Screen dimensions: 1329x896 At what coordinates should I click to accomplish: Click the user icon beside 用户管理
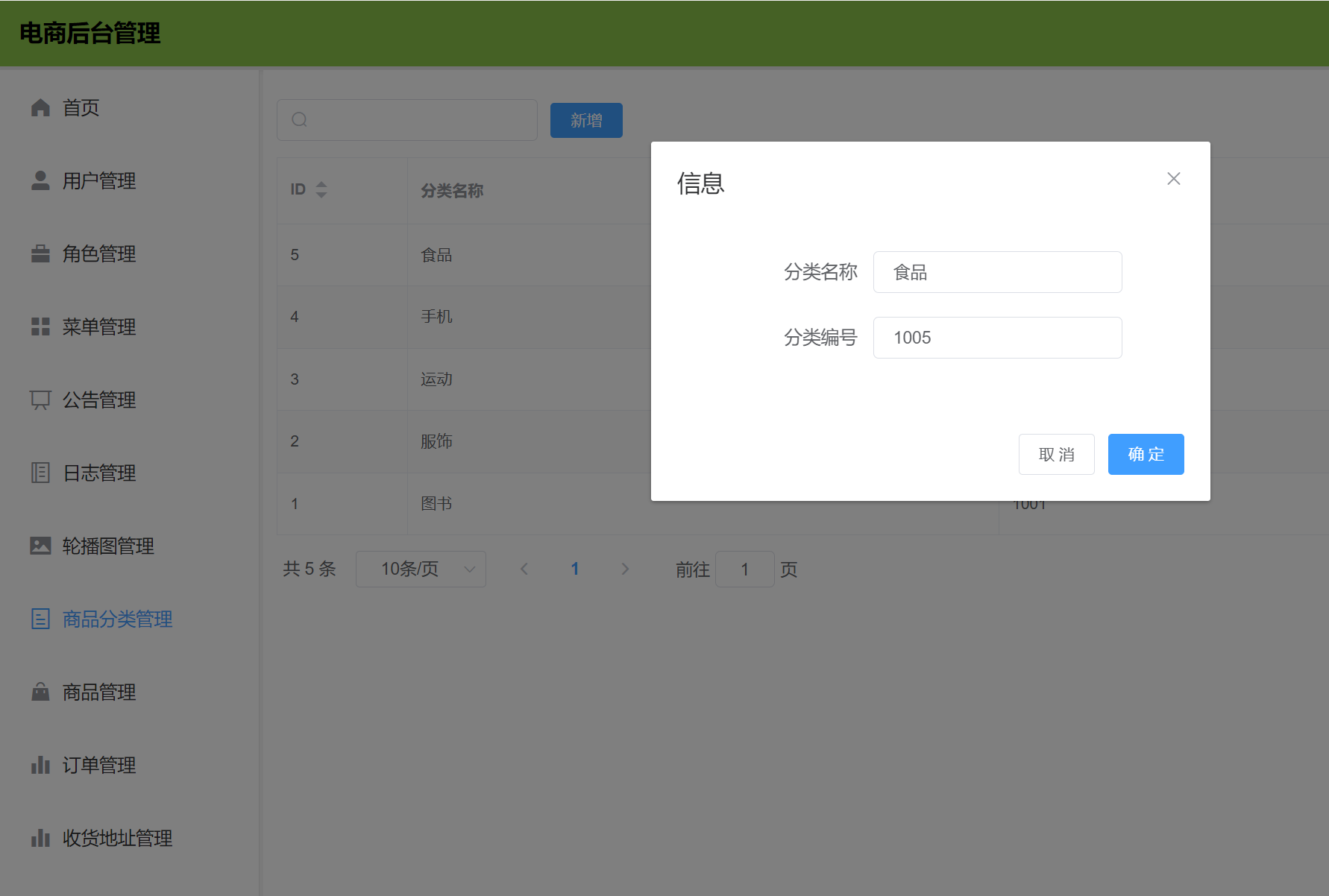[x=40, y=180]
